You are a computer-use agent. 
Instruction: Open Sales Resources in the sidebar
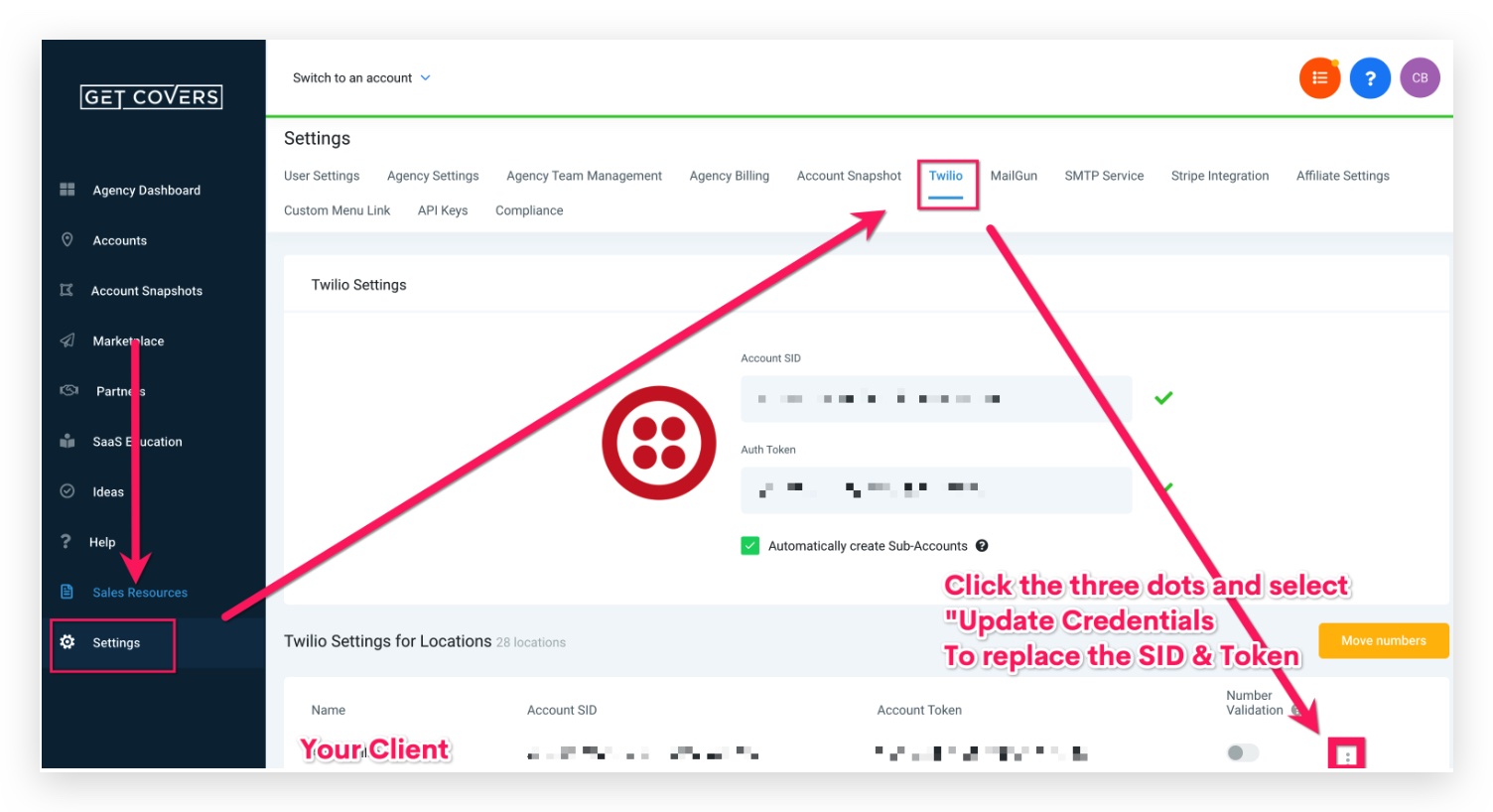[140, 593]
